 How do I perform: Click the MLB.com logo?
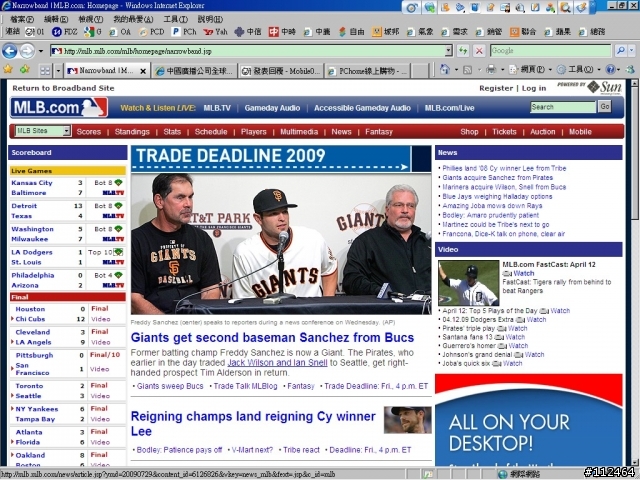click(59, 107)
